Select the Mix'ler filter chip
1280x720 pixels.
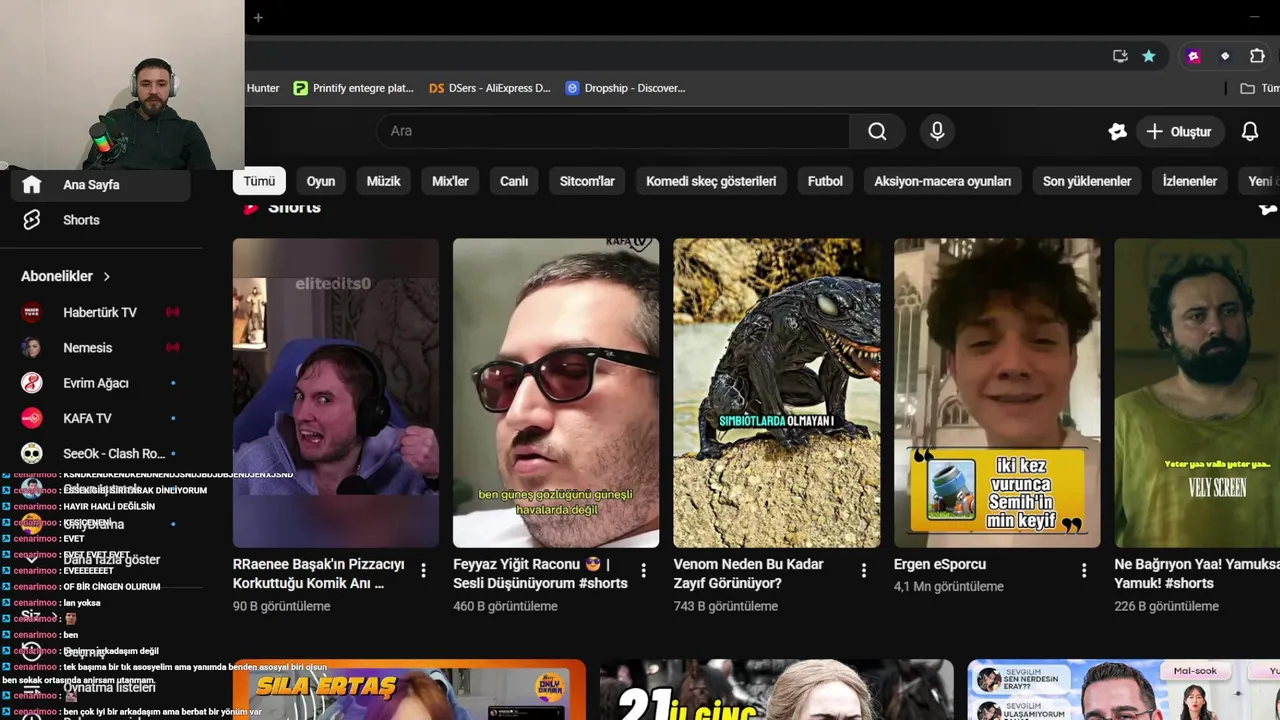(x=450, y=181)
